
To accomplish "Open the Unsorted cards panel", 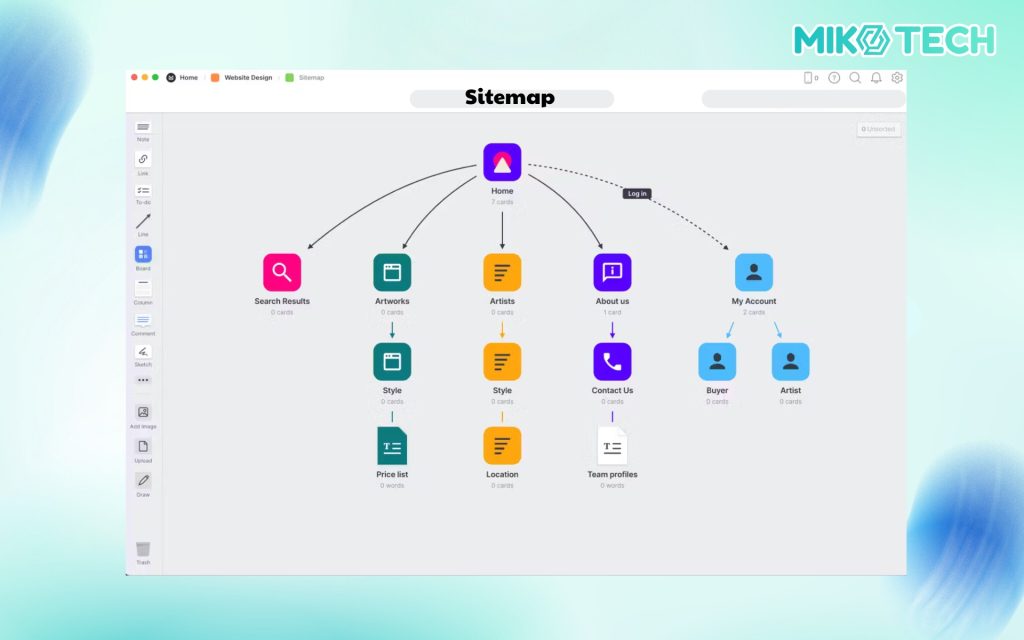I will coord(879,129).
